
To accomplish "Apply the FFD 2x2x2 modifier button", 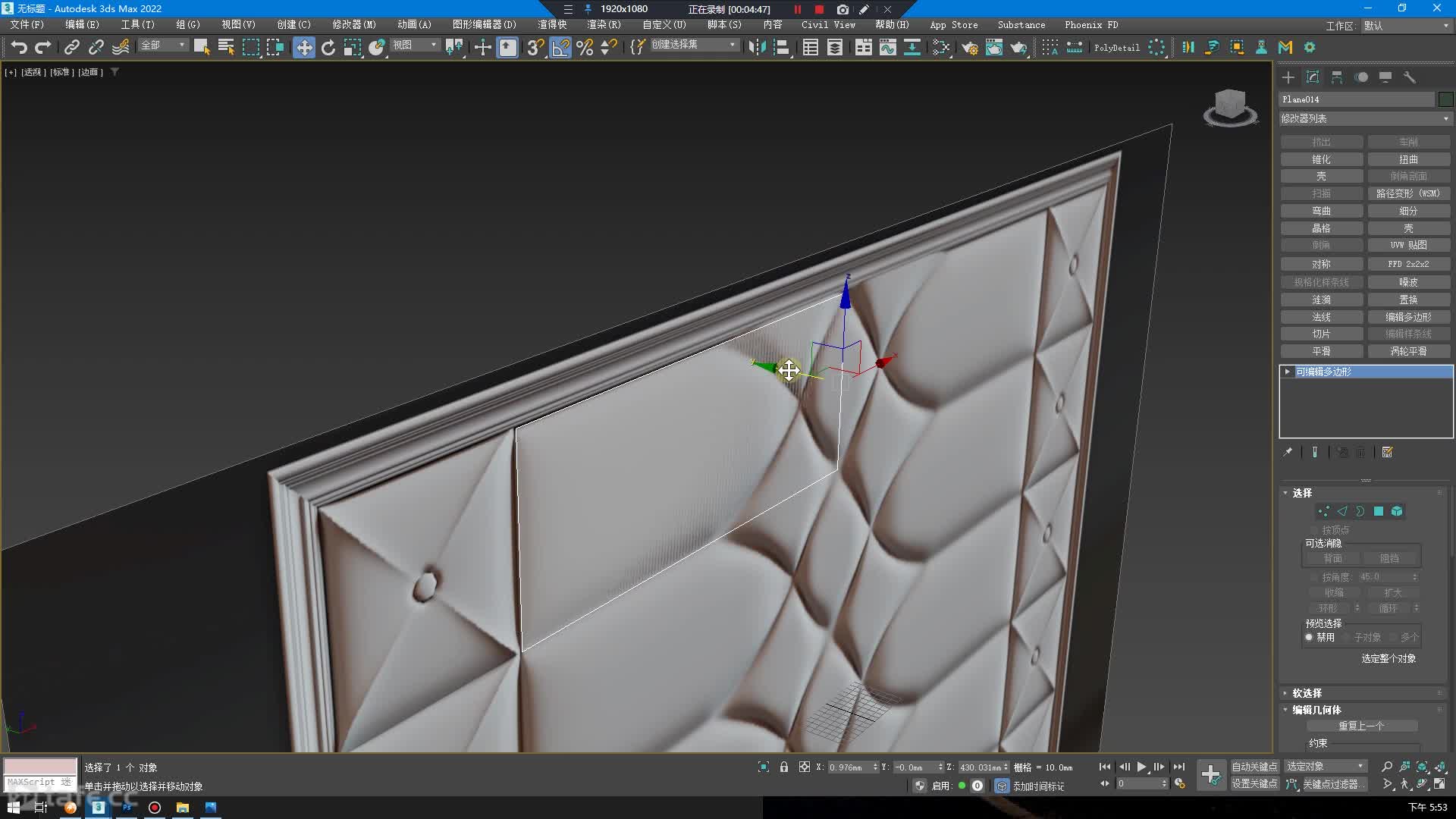I will click(1409, 264).
